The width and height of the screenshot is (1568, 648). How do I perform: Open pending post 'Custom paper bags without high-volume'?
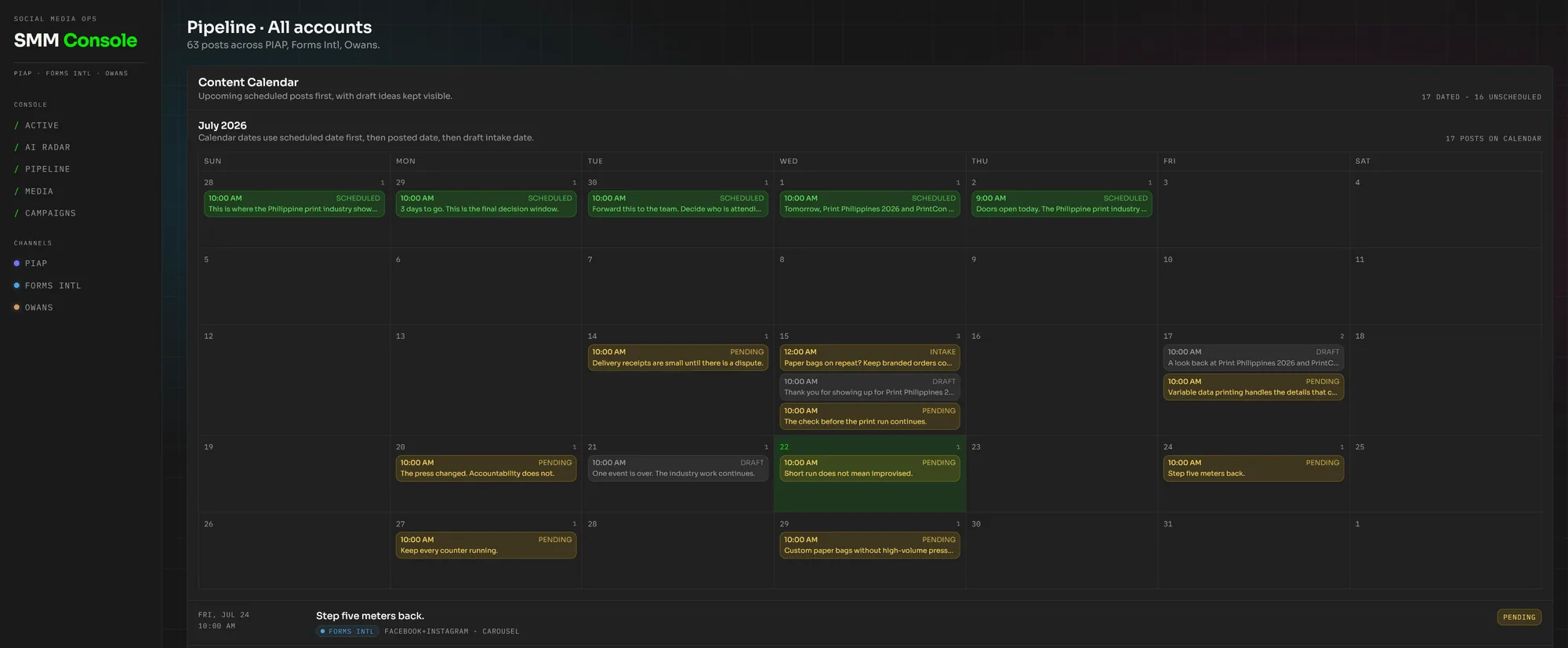(x=869, y=545)
